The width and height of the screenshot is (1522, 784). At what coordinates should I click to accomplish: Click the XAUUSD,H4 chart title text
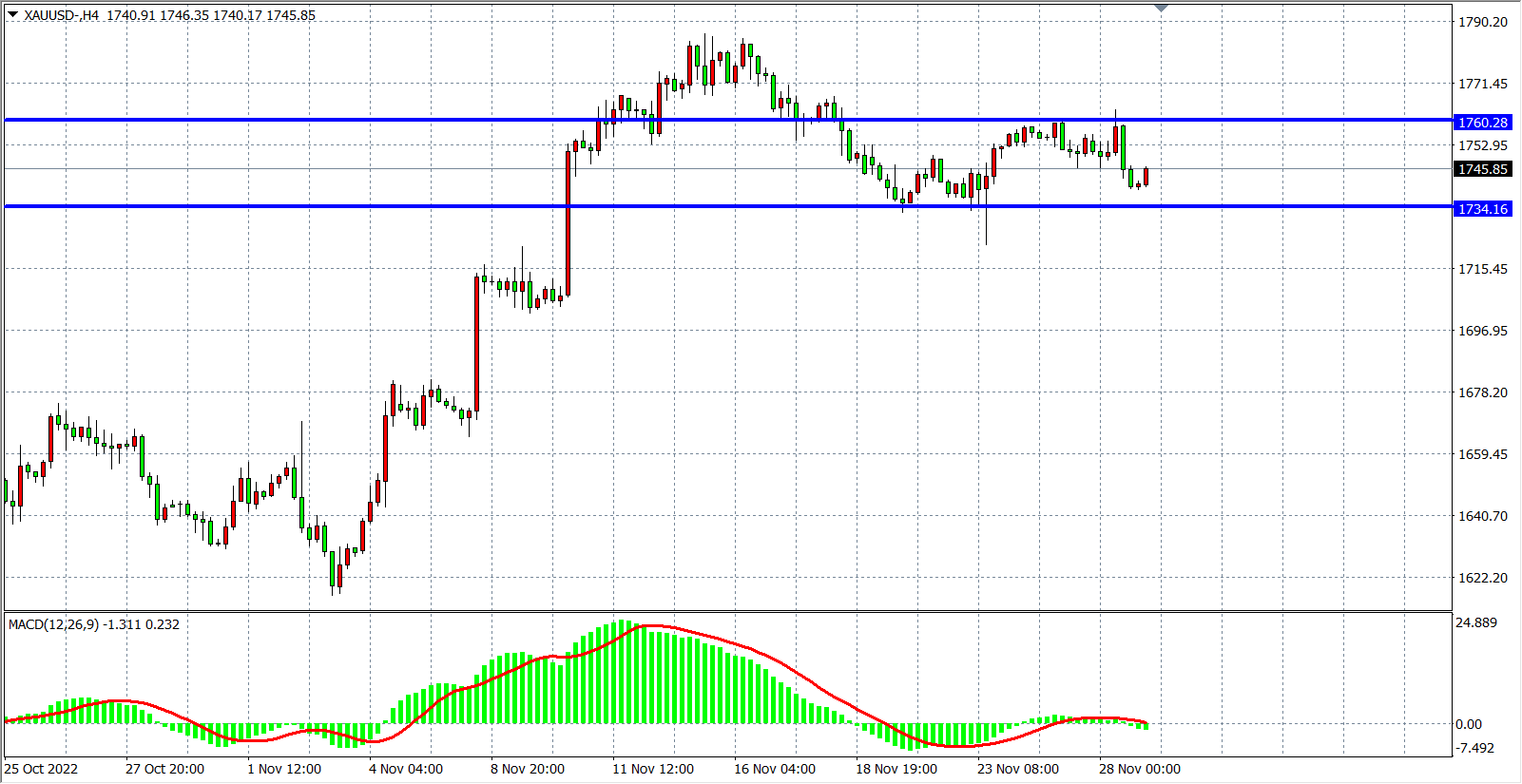click(63, 15)
